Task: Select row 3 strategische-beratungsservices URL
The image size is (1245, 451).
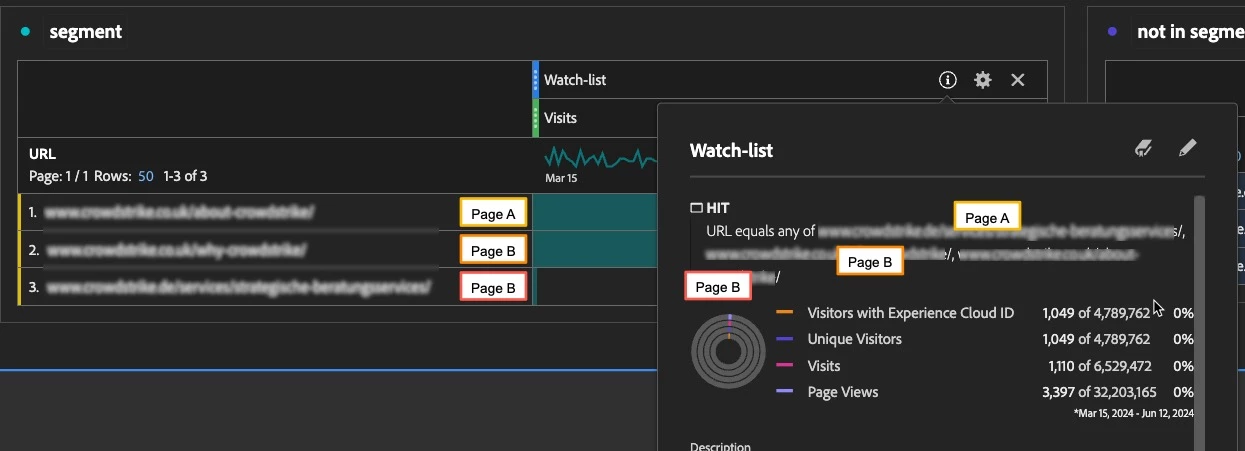Action: point(239,287)
